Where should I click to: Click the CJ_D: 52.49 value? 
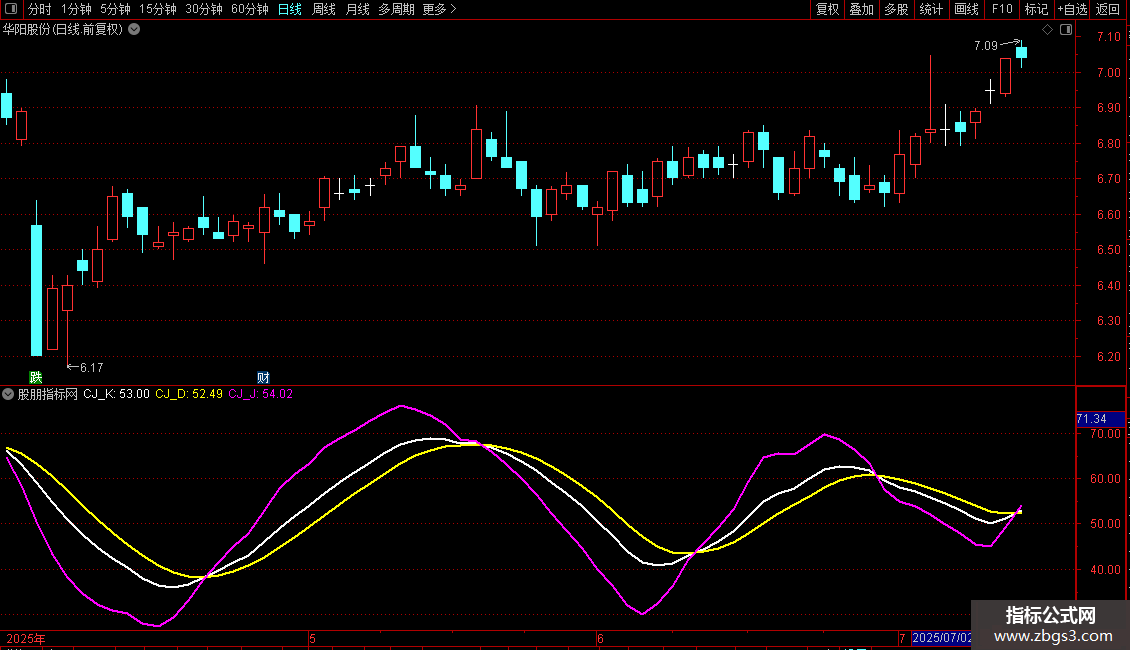189,394
